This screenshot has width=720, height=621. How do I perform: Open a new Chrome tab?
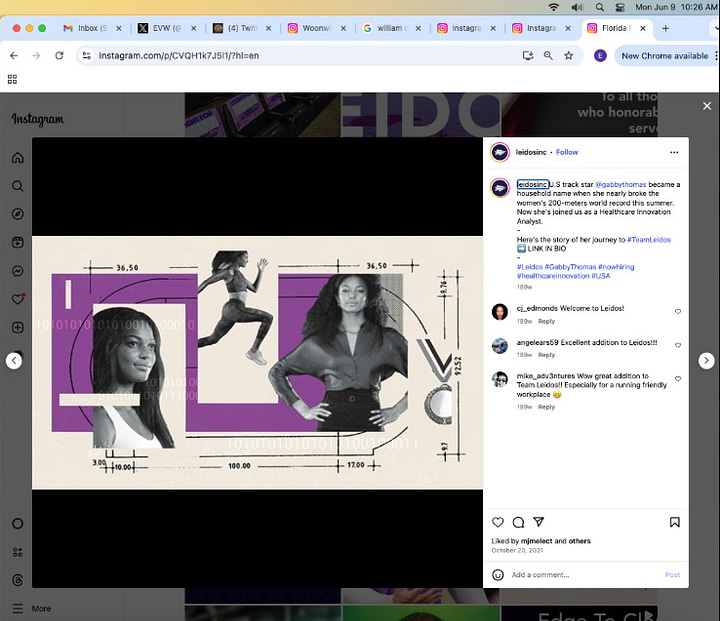[665, 28]
